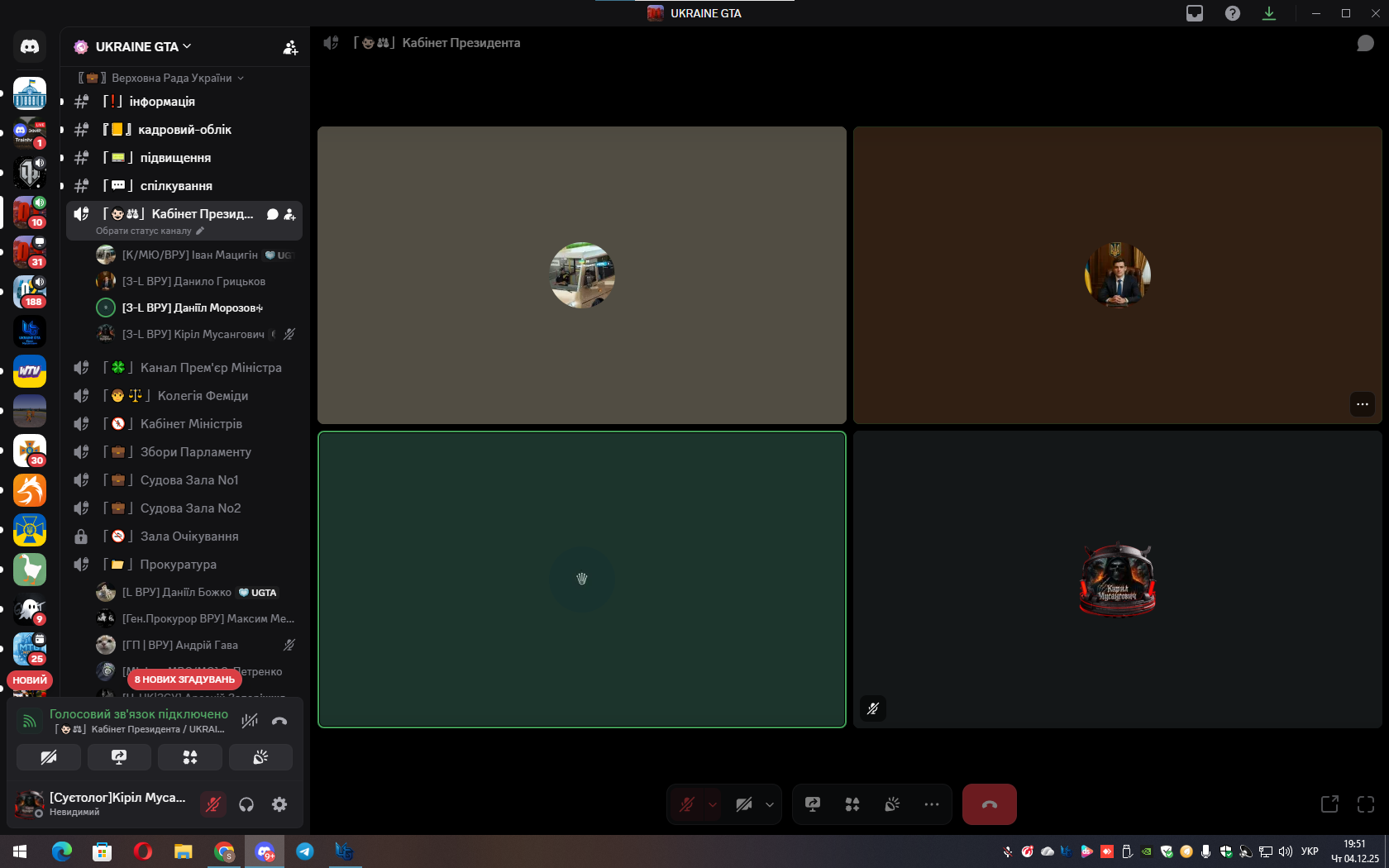Turn on camera in side voice panel
The image size is (1389, 868).
click(x=49, y=757)
